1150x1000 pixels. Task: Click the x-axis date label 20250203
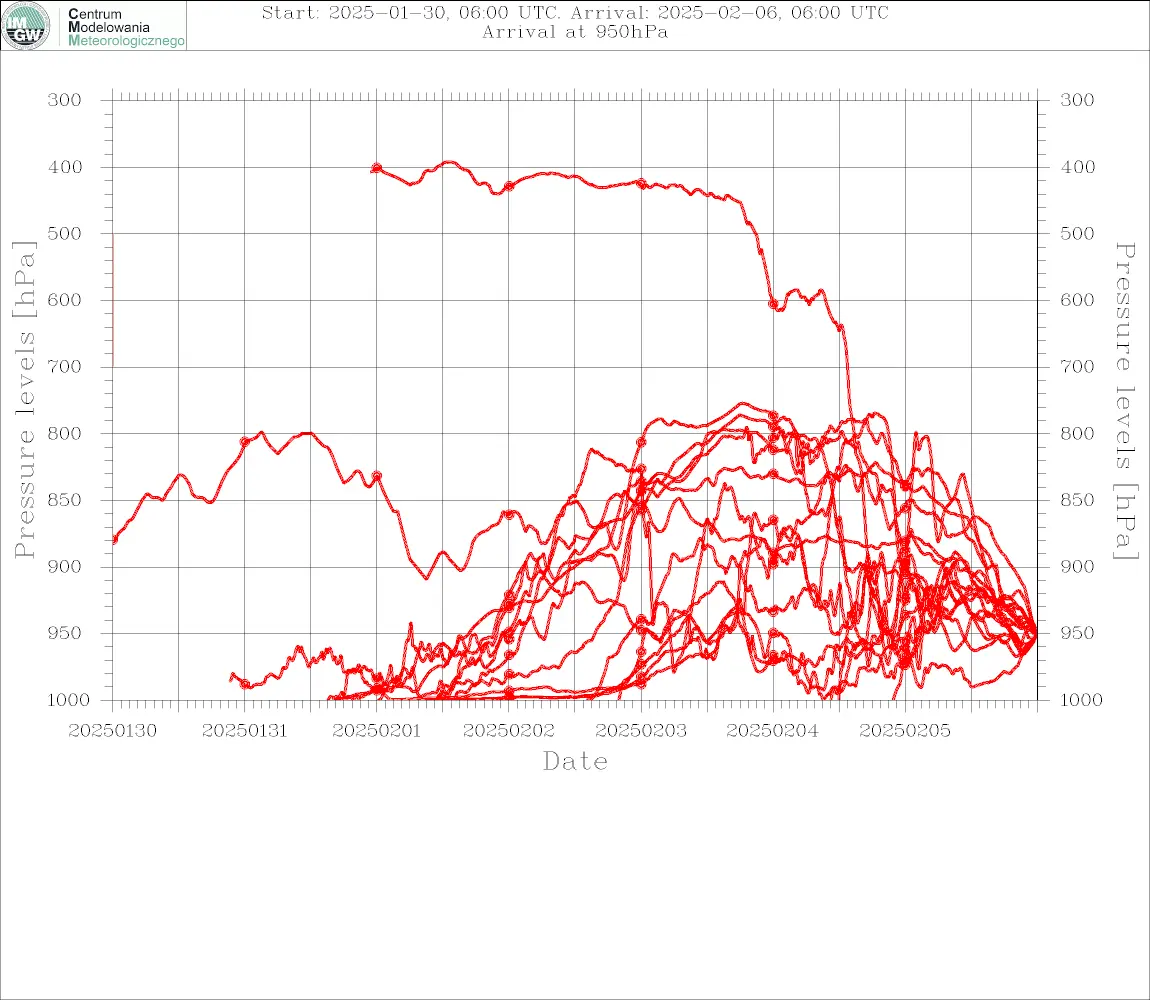[641, 731]
